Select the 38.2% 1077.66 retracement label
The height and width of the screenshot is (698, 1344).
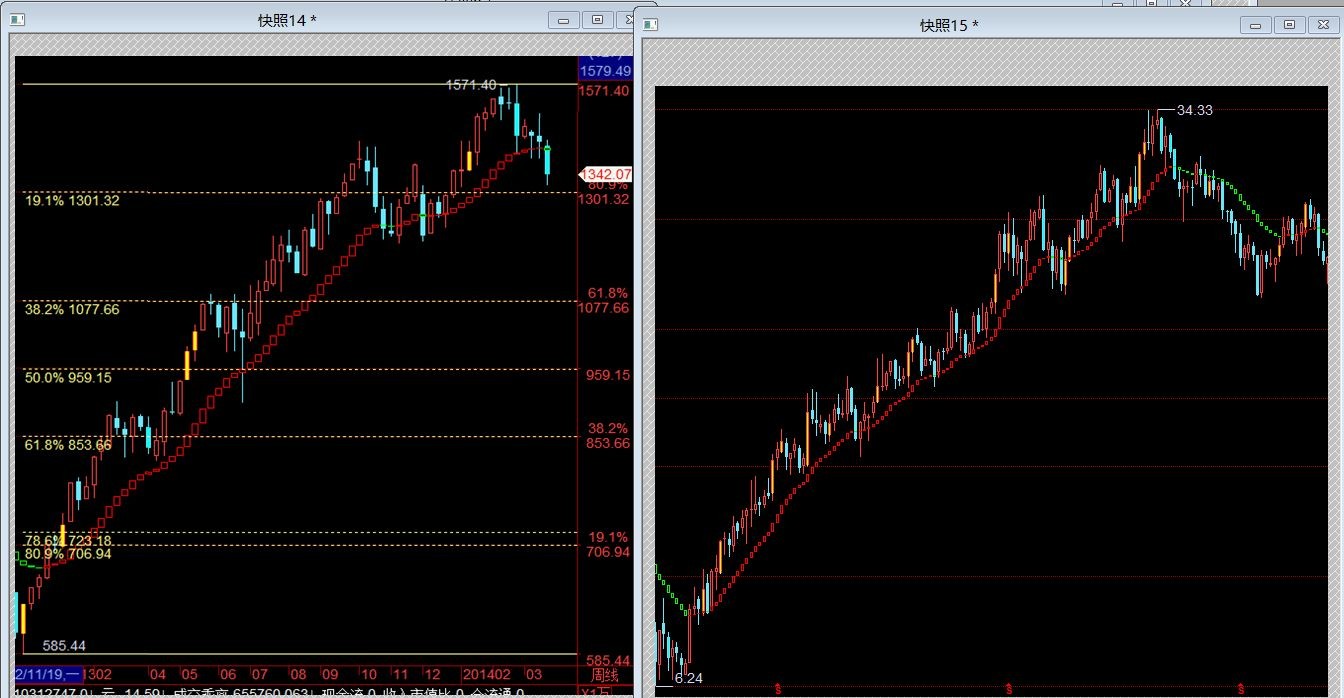click(72, 310)
